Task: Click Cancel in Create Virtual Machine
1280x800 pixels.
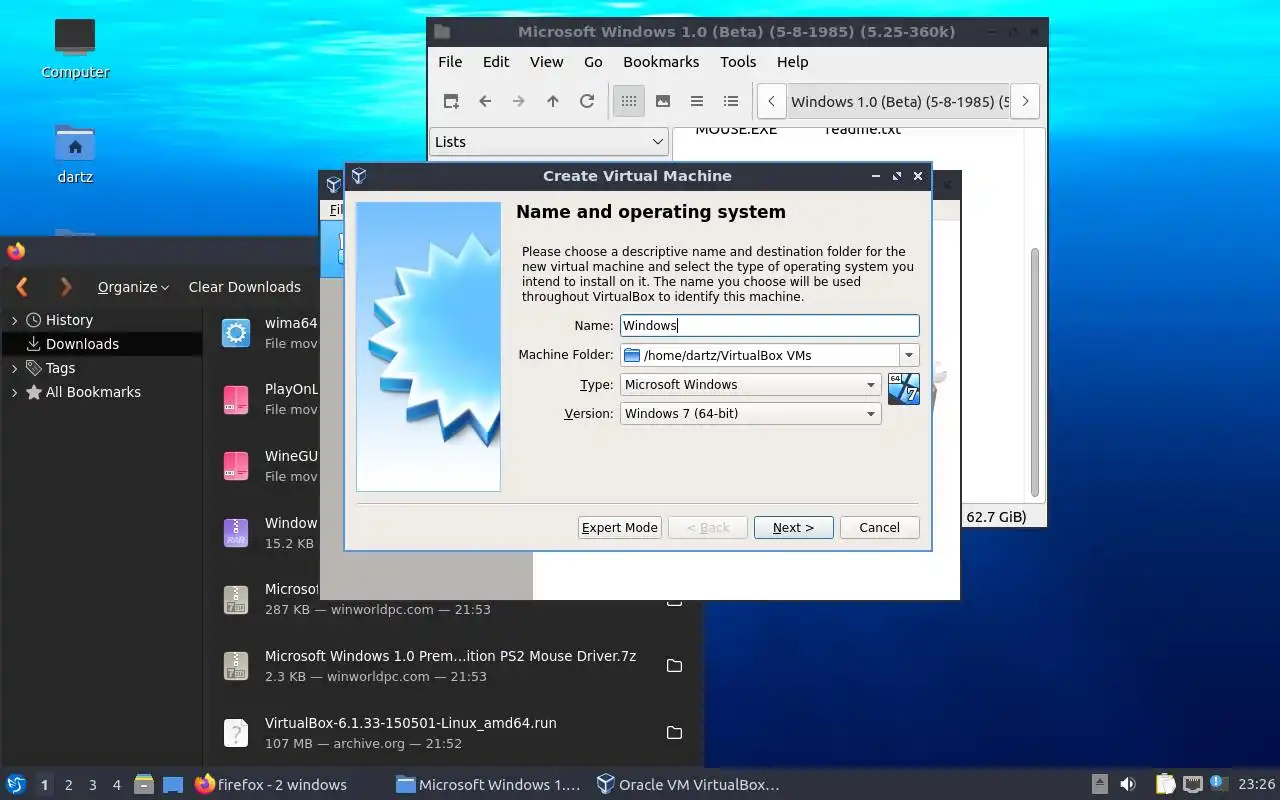Action: click(x=879, y=528)
